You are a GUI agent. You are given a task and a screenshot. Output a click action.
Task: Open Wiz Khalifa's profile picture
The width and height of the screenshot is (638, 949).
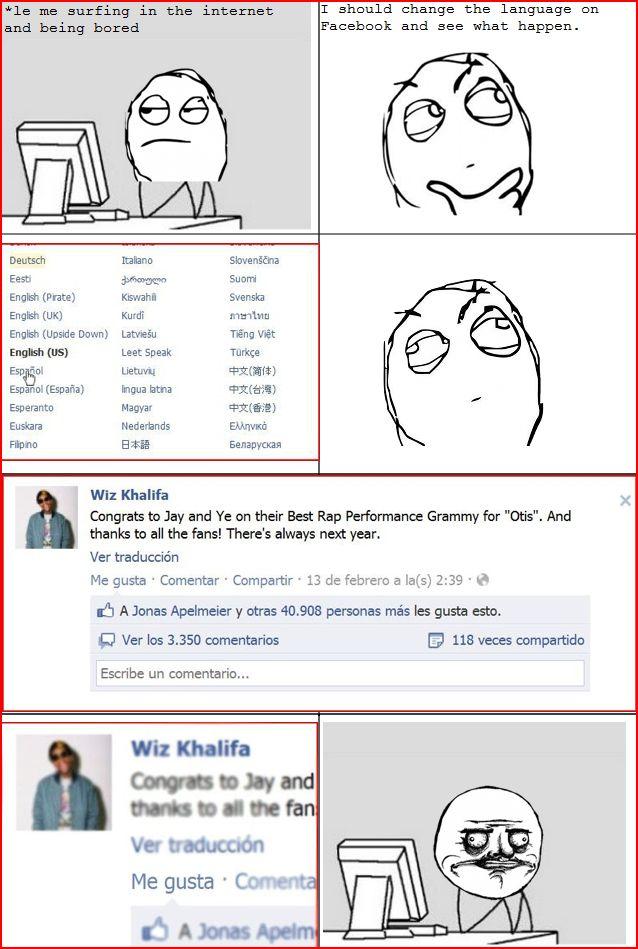[x=47, y=517]
